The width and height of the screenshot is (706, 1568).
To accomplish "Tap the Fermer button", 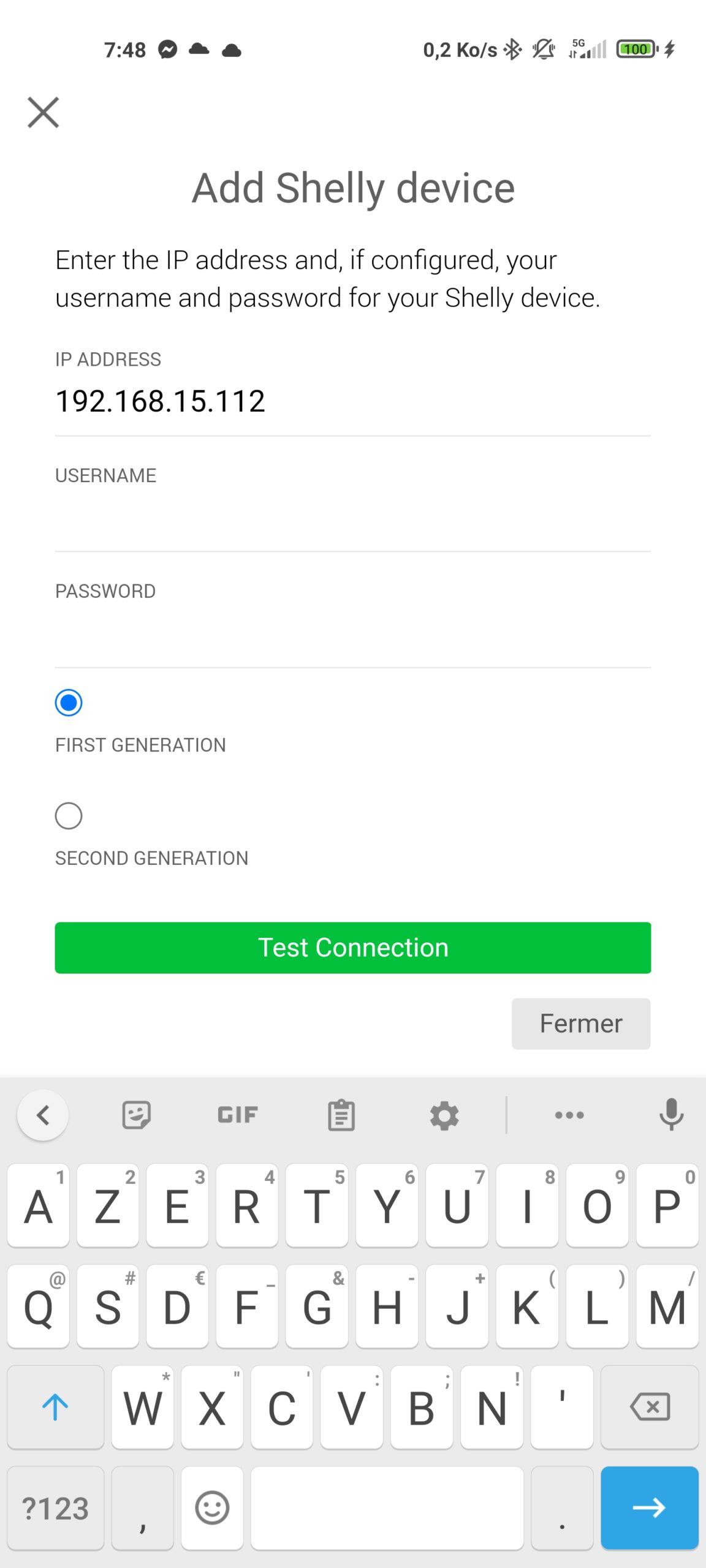I will coord(581,1023).
